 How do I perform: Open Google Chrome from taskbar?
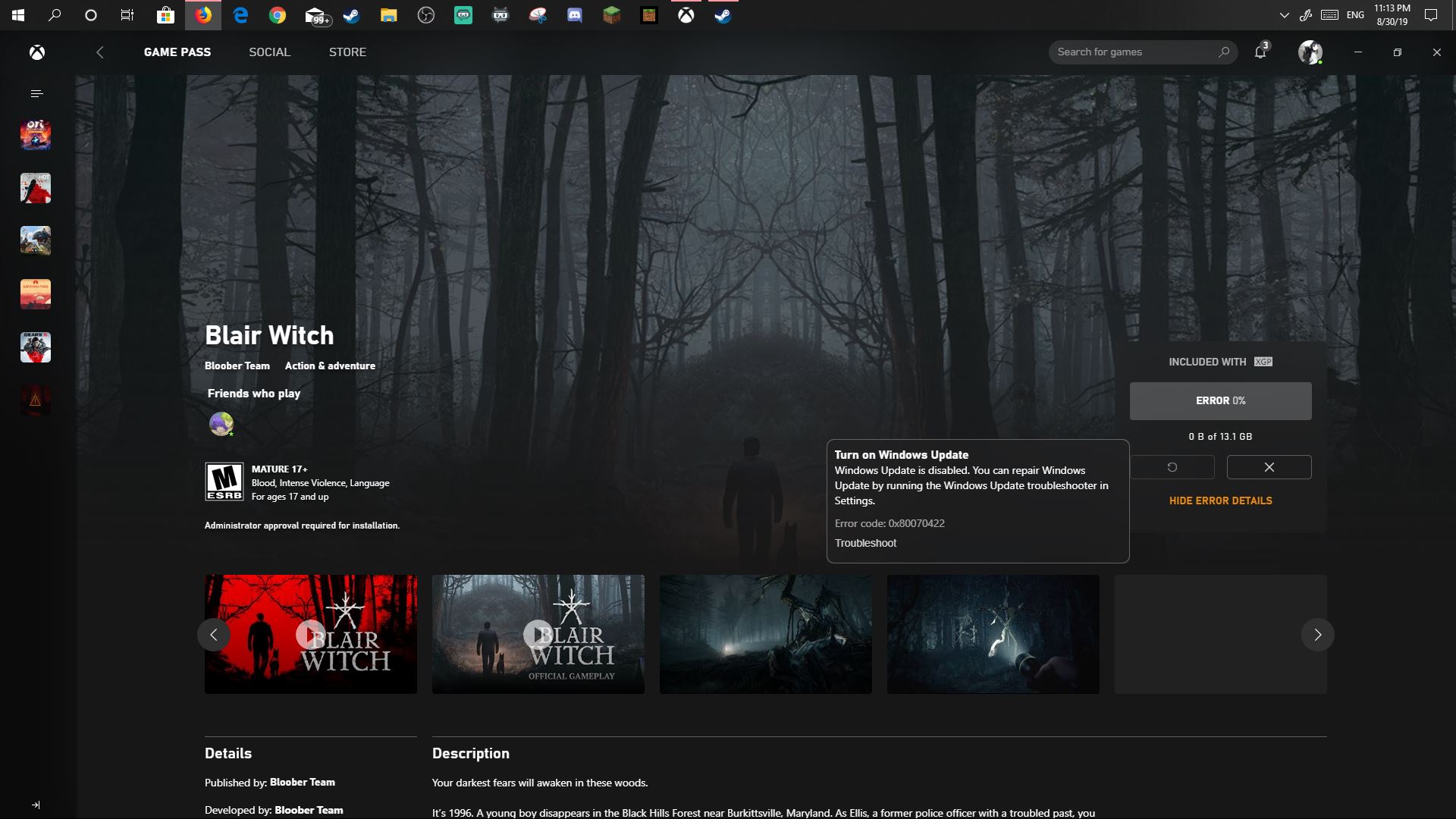(278, 15)
